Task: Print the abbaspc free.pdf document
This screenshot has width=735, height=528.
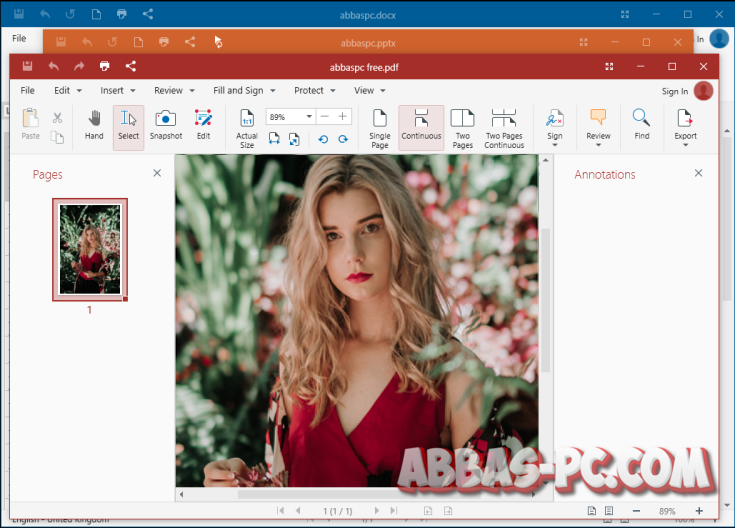Action: (105, 66)
